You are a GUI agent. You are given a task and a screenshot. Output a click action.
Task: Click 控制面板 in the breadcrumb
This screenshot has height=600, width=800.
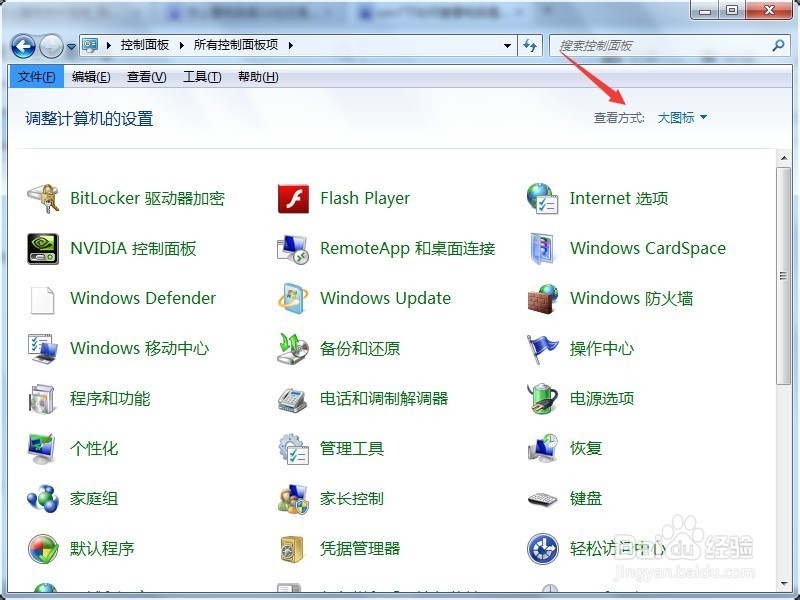[x=145, y=45]
